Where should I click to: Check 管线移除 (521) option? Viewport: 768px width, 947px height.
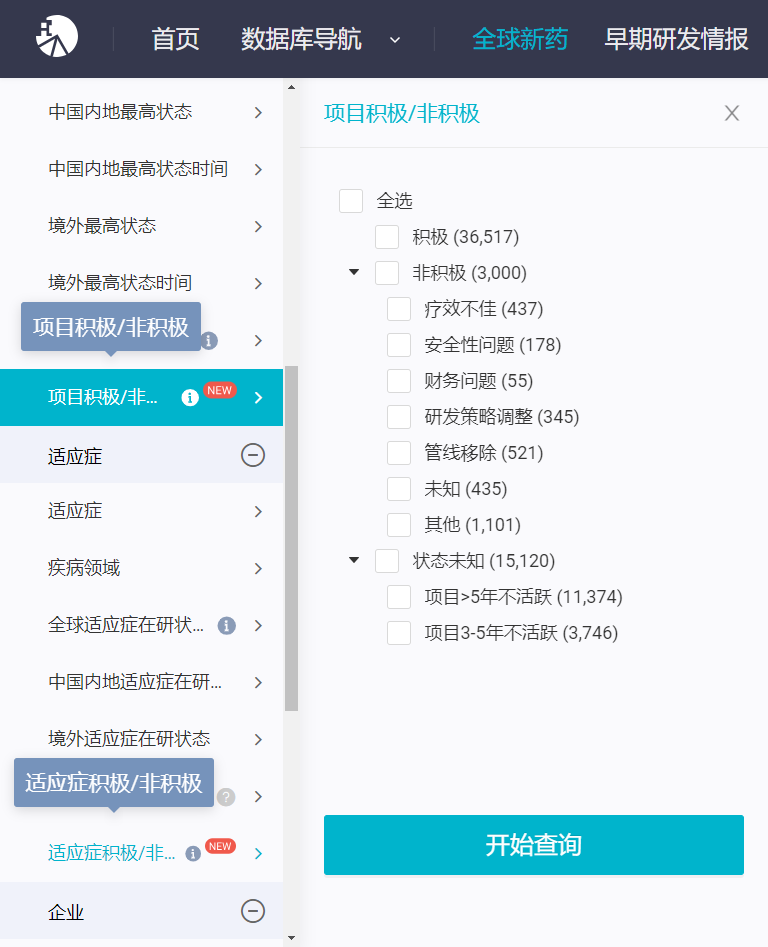(399, 453)
